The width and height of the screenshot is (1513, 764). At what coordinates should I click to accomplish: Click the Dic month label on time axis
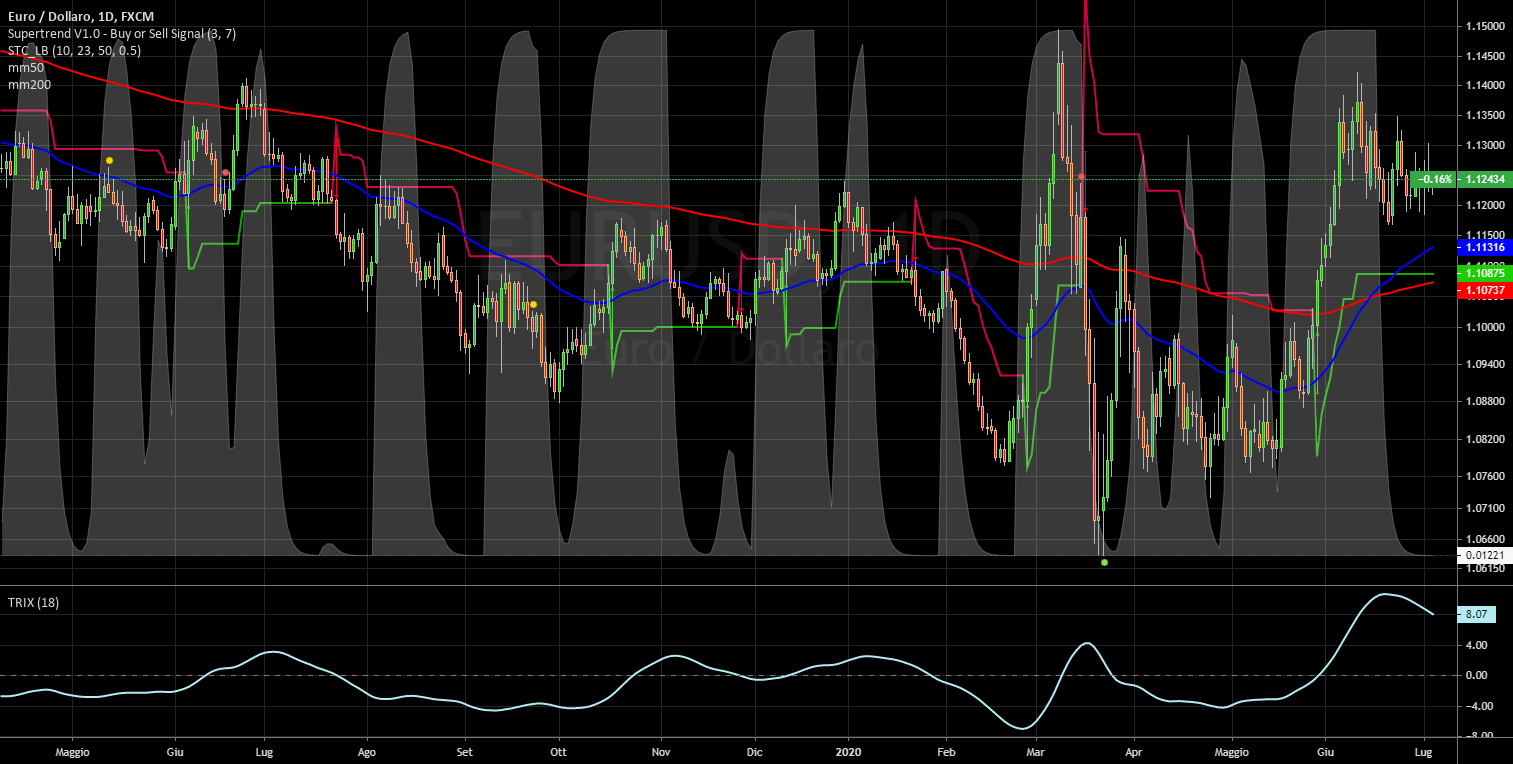pos(754,750)
